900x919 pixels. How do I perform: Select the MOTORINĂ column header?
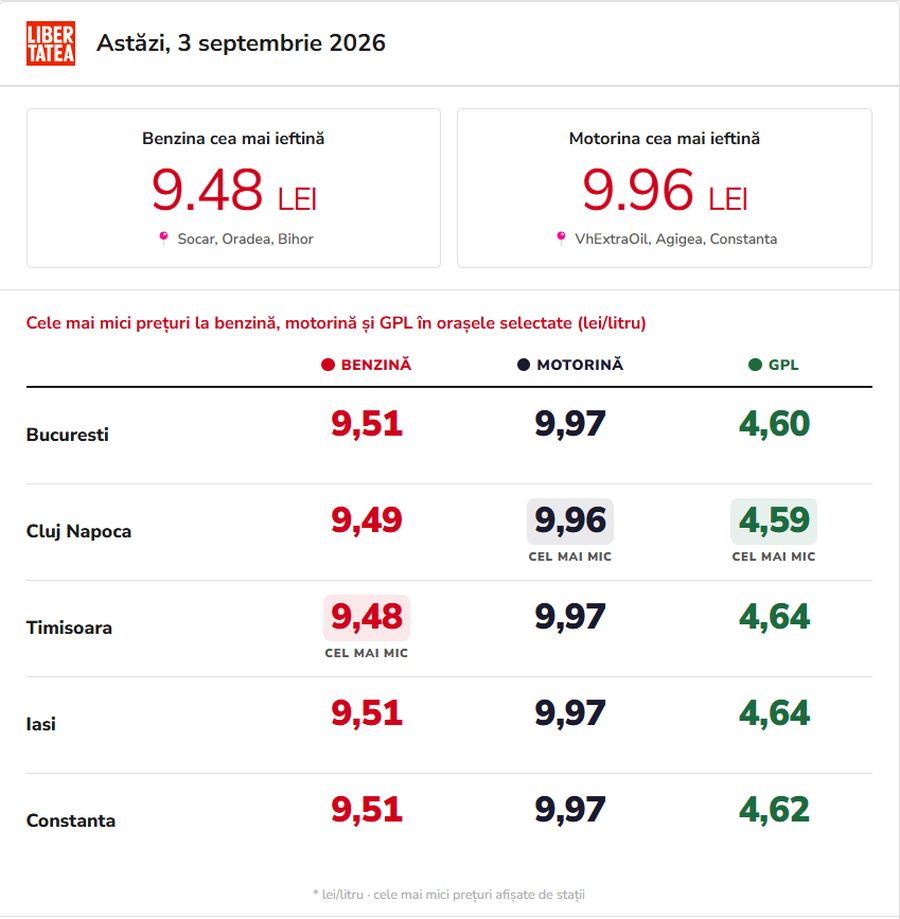[x=570, y=365]
